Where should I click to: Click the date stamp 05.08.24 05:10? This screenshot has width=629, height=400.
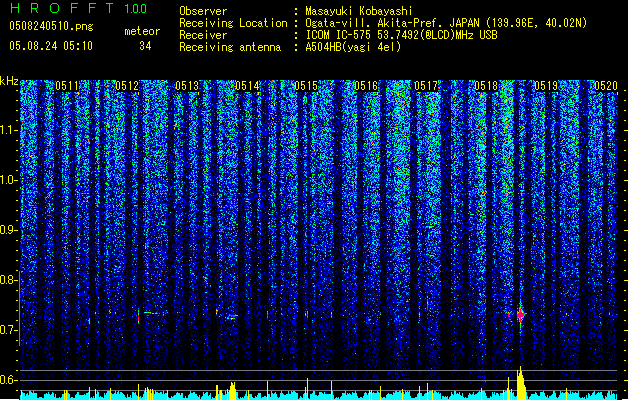click(51, 46)
